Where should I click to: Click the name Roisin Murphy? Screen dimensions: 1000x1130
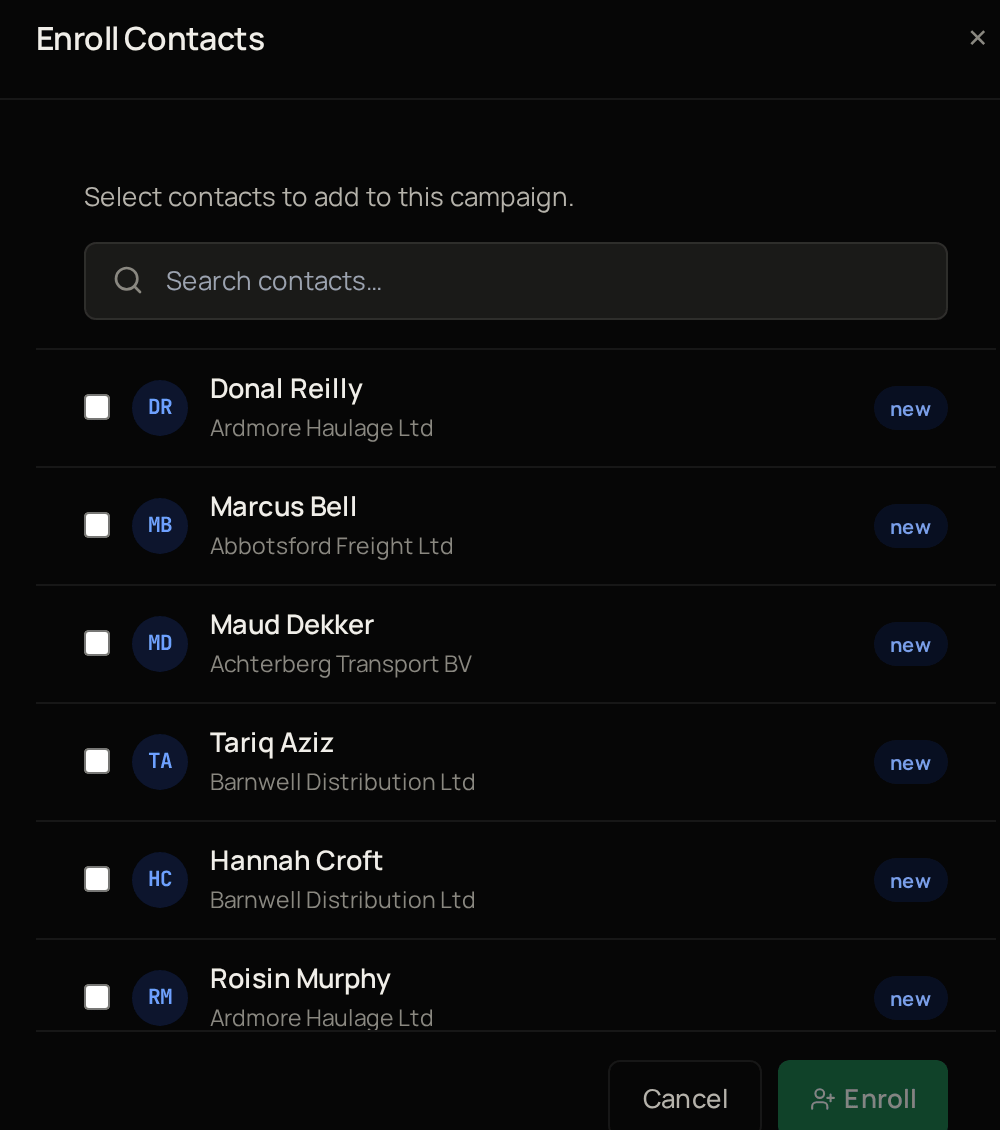300,979
